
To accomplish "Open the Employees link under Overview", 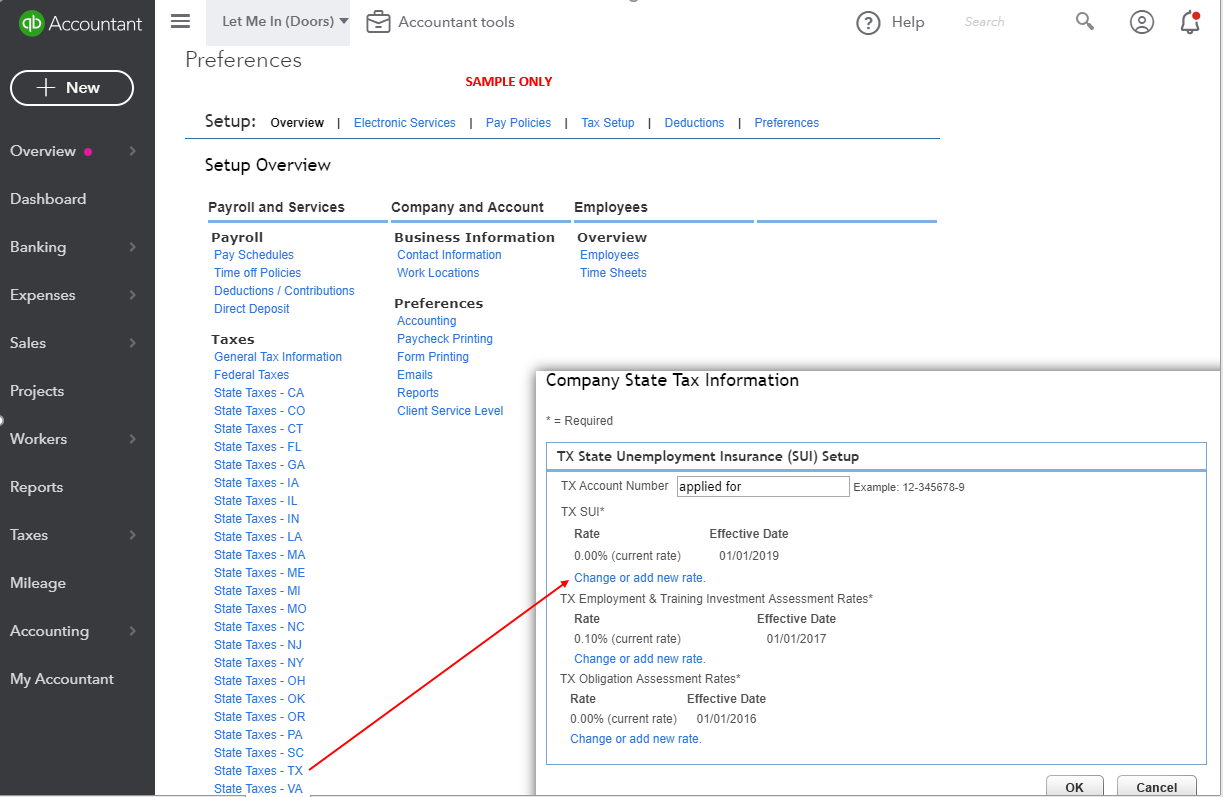I will point(609,255).
